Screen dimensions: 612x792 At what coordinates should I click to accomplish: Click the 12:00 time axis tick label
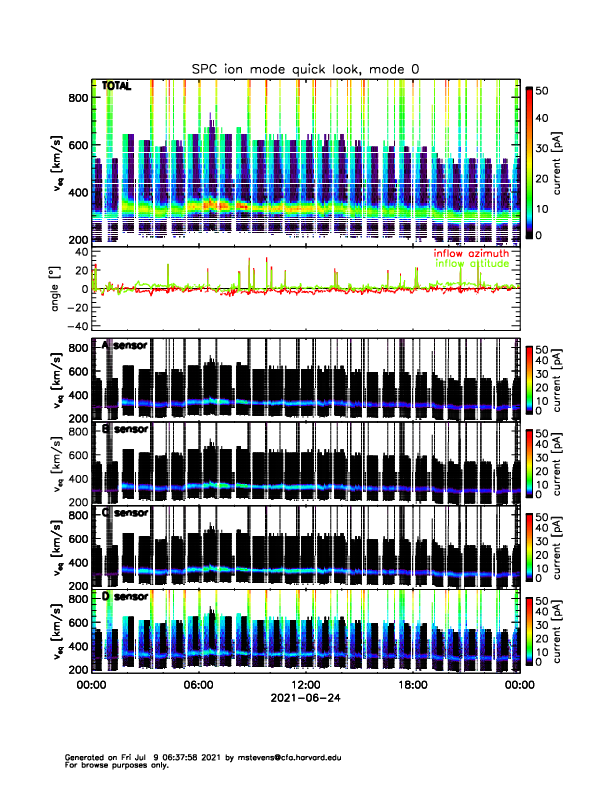click(x=305, y=685)
